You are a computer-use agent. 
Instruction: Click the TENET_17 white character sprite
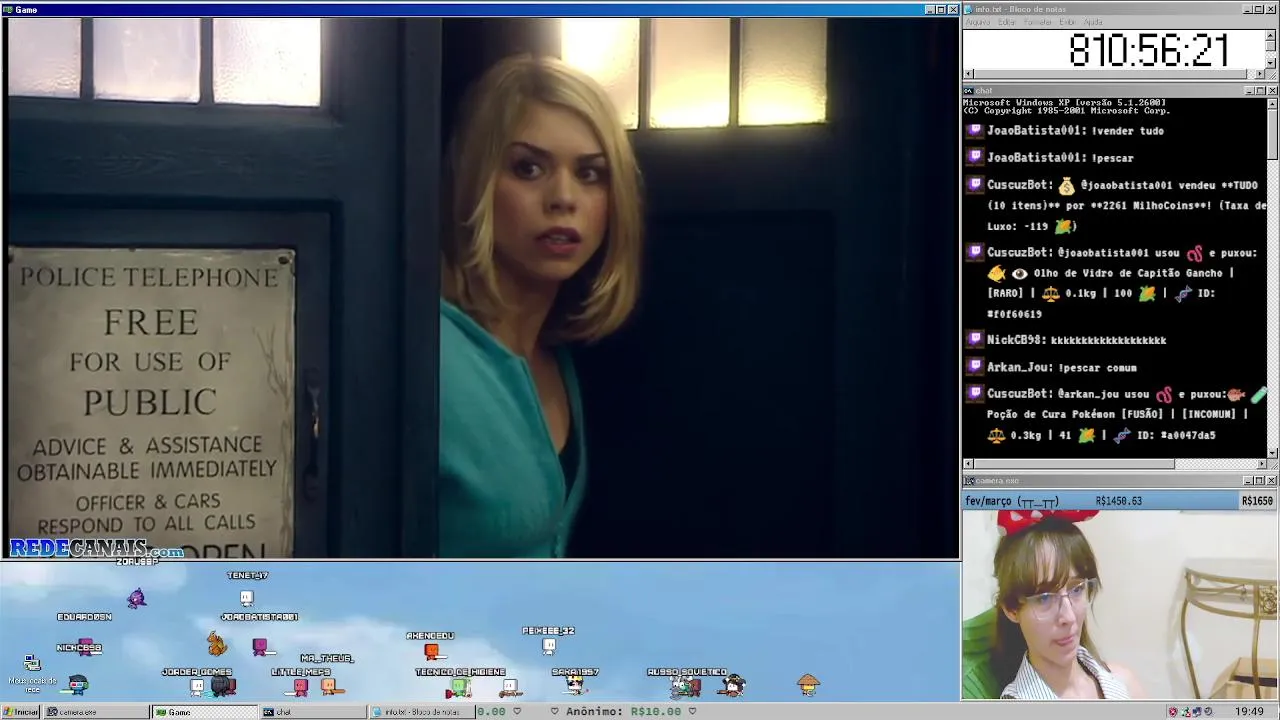[246, 597]
